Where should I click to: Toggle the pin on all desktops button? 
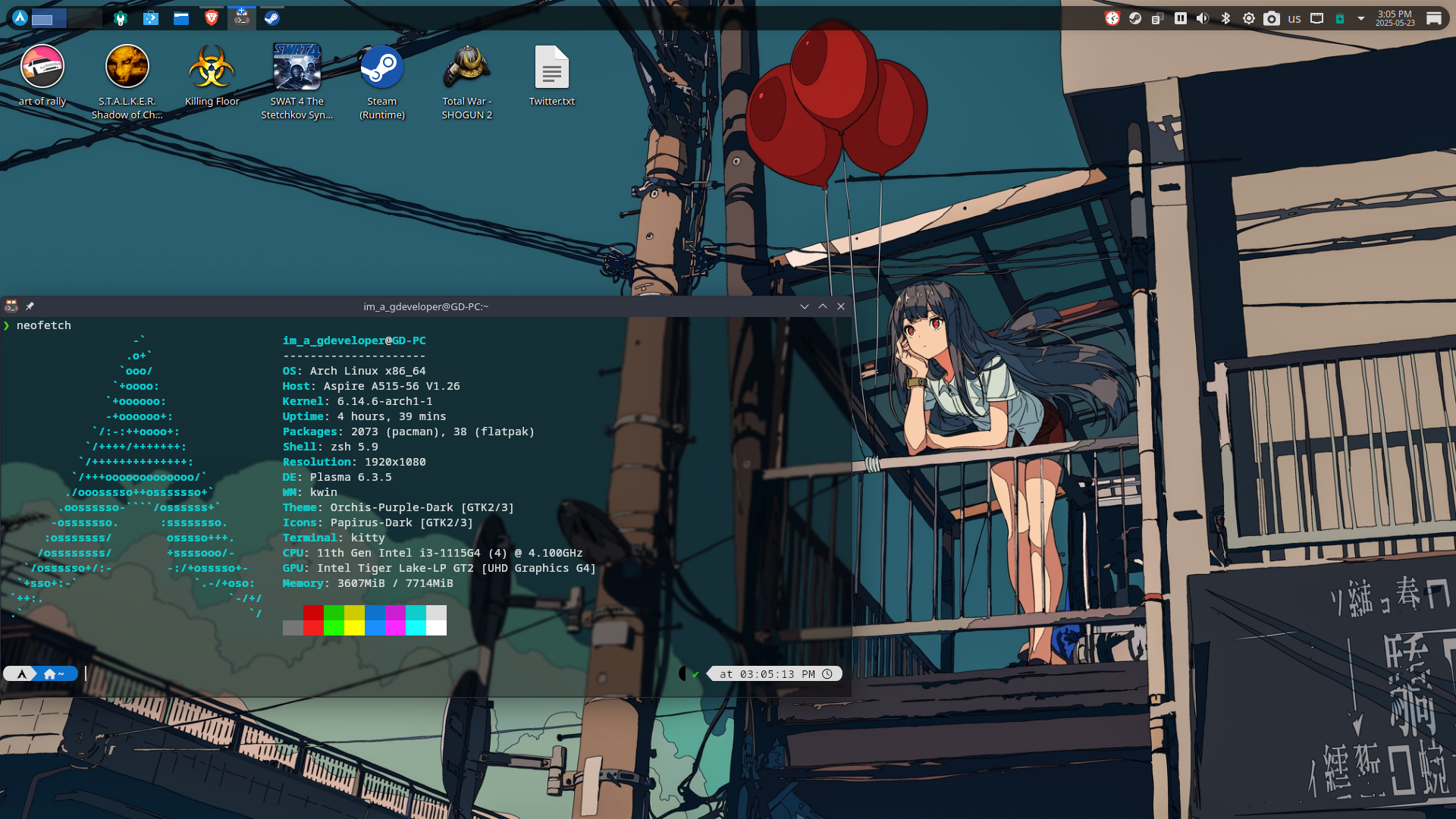click(x=30, y=306)
